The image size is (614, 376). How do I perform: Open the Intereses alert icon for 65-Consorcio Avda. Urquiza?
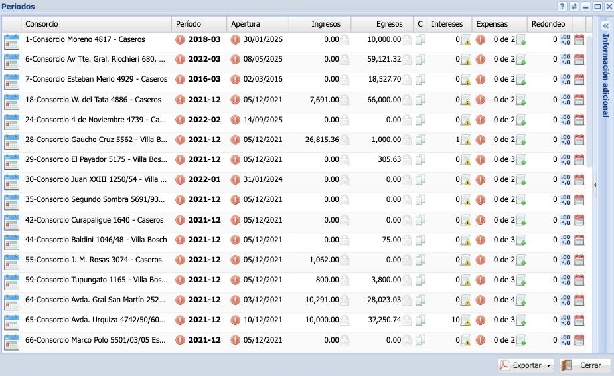466,320
